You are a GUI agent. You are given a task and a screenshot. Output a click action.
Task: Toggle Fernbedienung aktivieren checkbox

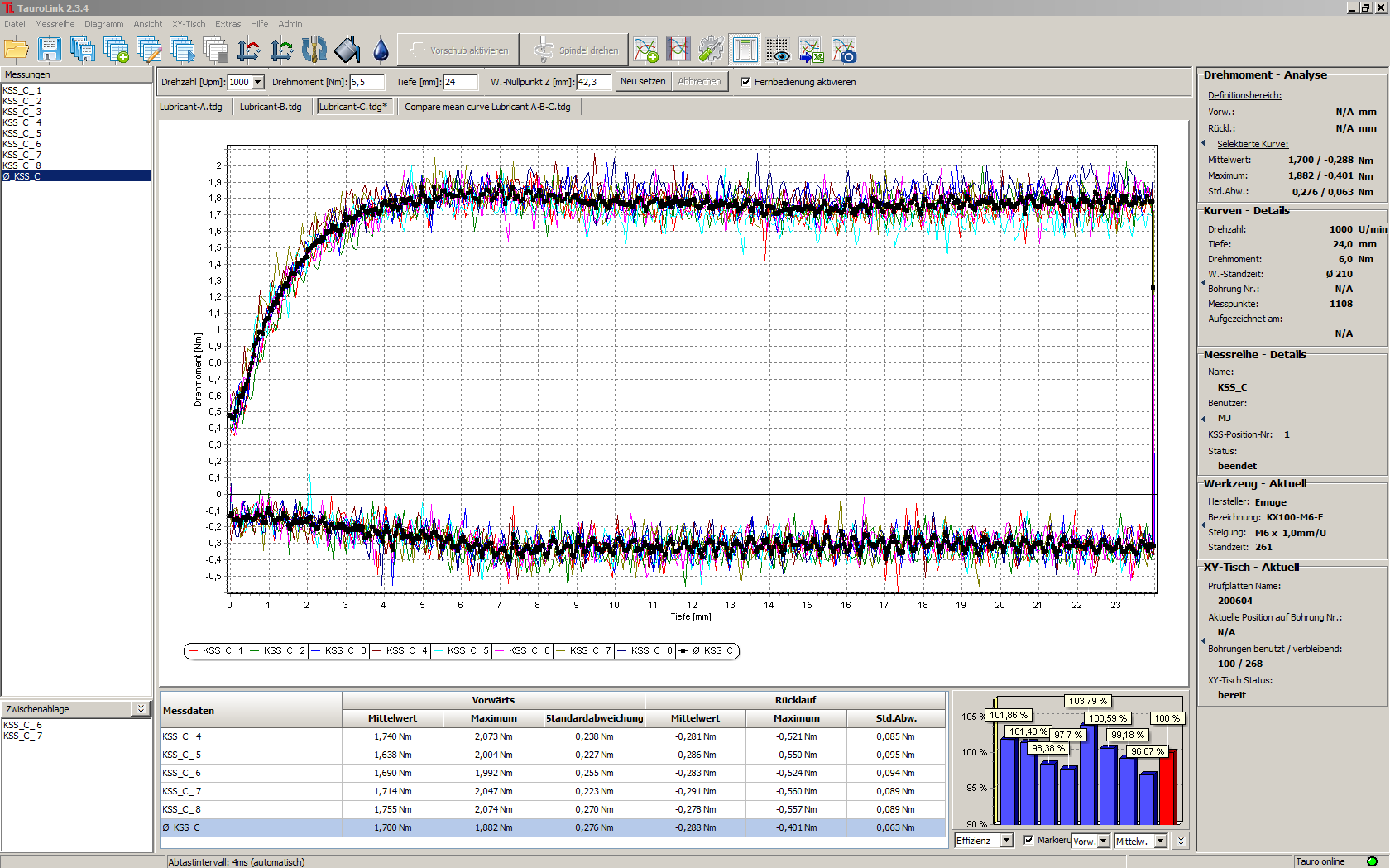(x=745, y=82)
